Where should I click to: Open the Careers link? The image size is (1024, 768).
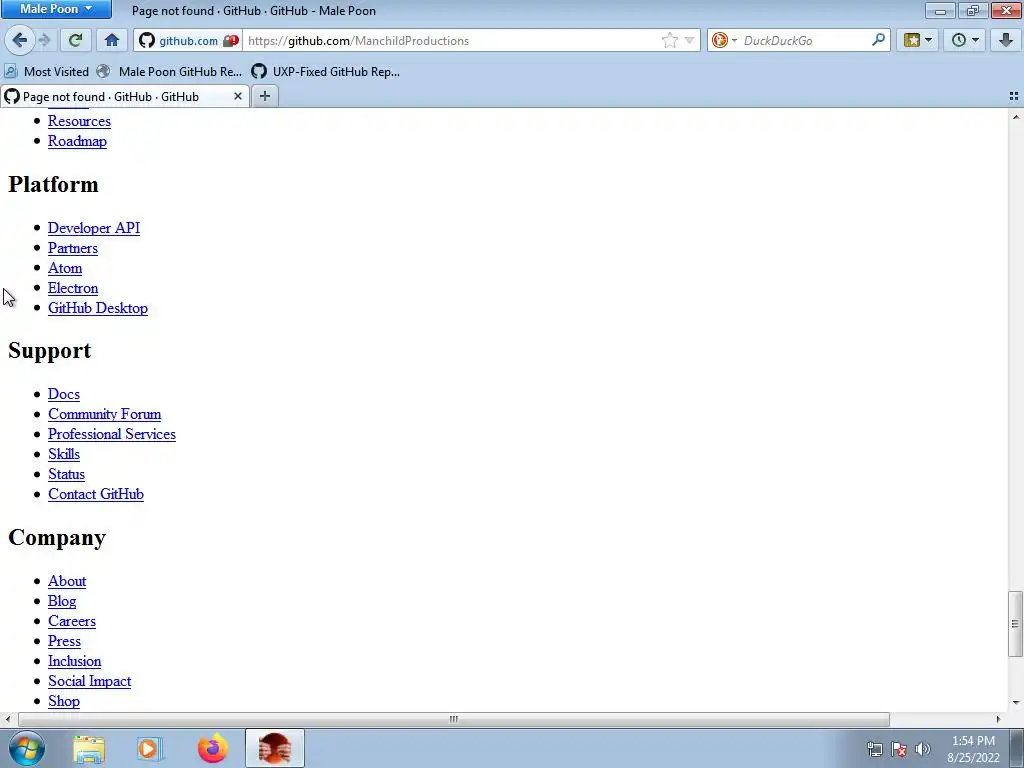(71, 621)
